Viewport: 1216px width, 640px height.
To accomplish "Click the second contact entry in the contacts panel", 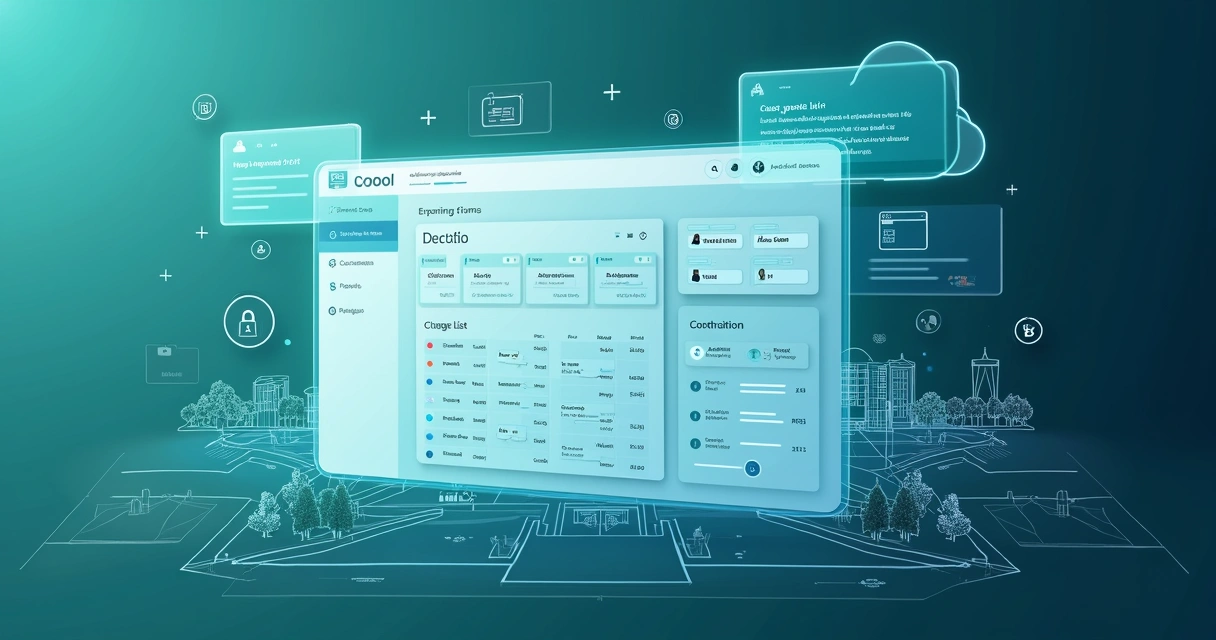I will [782, 240].
